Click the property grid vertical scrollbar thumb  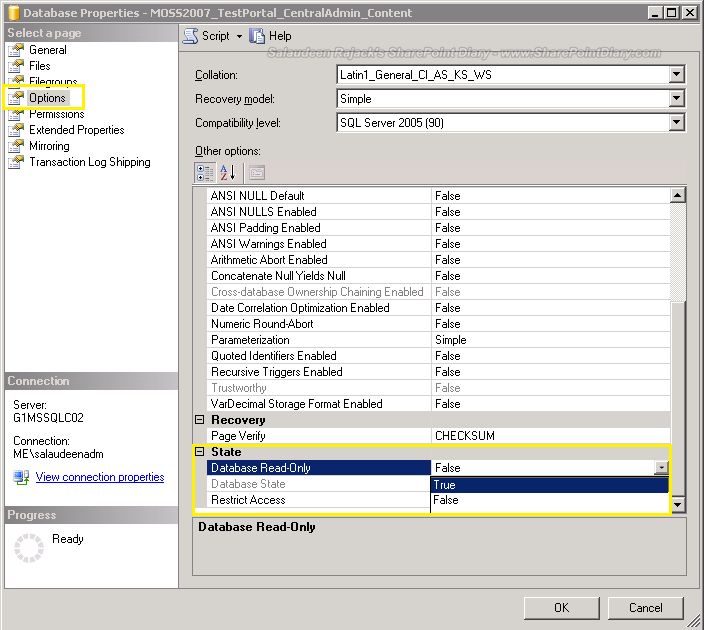click(x=678, y=399)
